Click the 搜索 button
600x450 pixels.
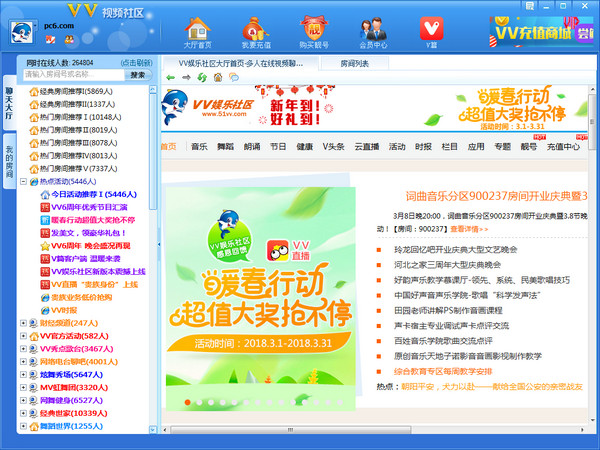tap(138, 75)
